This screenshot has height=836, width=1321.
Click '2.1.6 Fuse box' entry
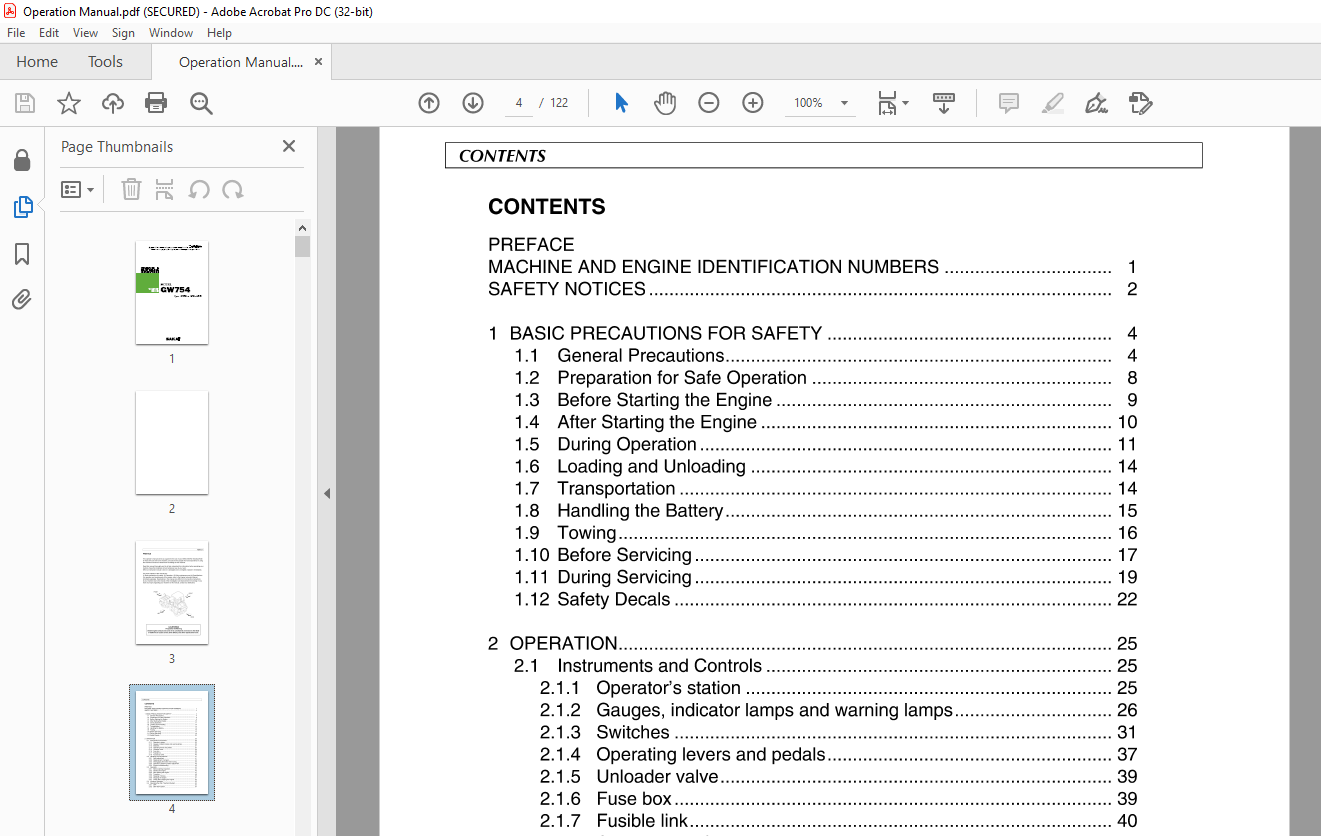coord(839,798)
